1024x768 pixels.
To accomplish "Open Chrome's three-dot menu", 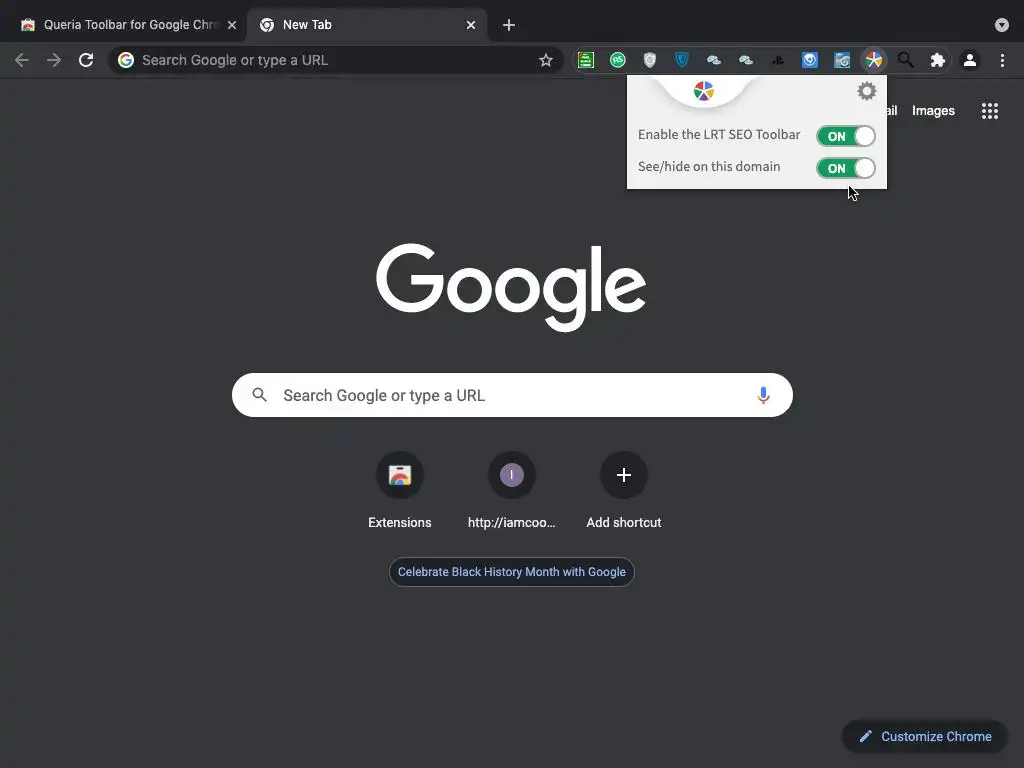I will tap(1002, 60).
